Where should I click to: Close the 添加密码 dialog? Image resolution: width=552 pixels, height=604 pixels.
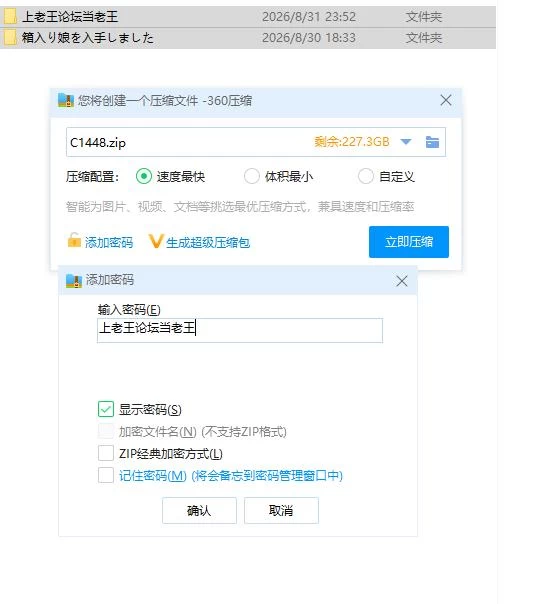click(402, 281)
